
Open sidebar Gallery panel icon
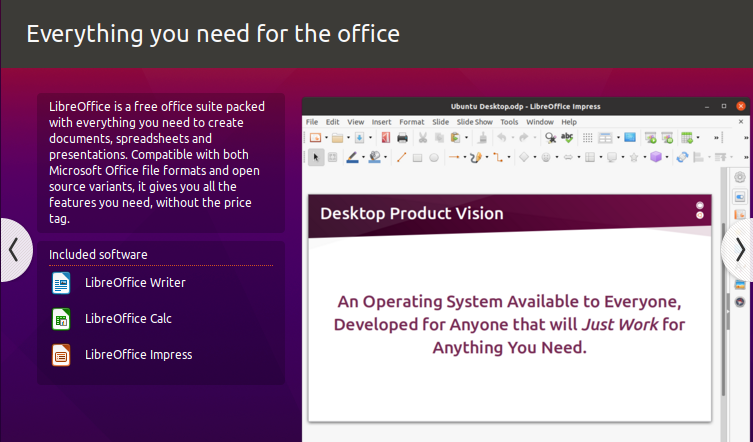coord(740,284)
